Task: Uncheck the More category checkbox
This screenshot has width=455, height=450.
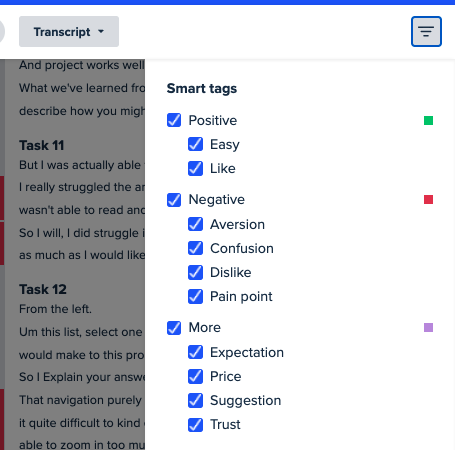Action: point(174,328)
